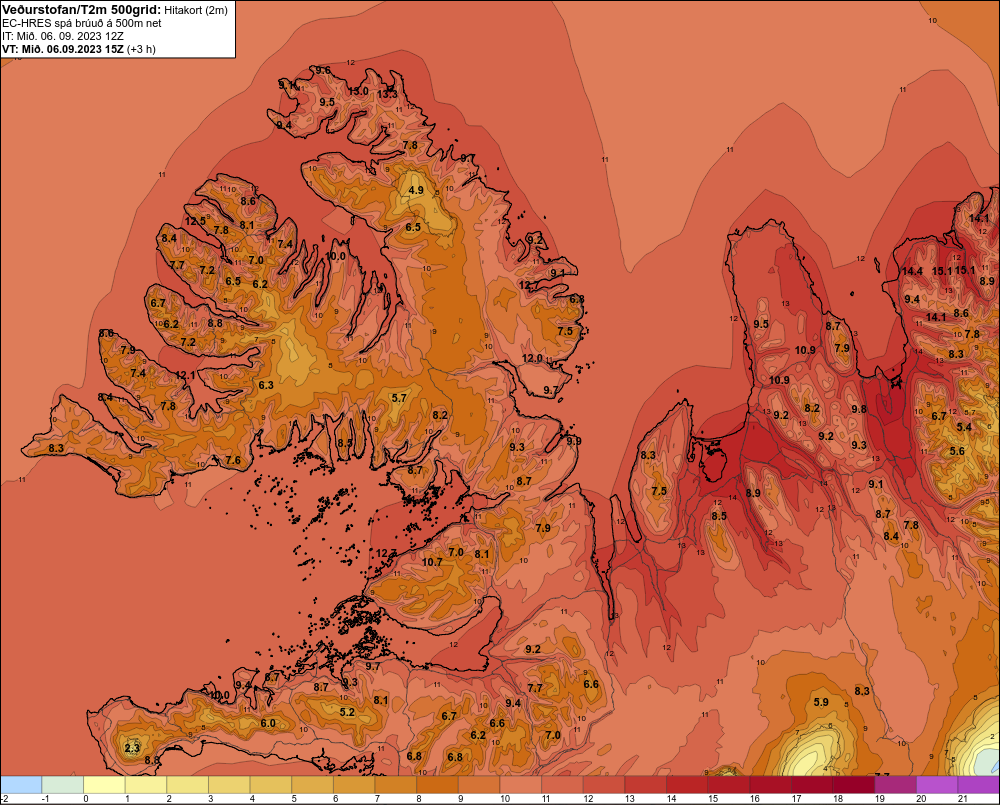1000x805 pixels.
Task: Click the 14.4 temperature value
Action: click(x=912, y=271)
